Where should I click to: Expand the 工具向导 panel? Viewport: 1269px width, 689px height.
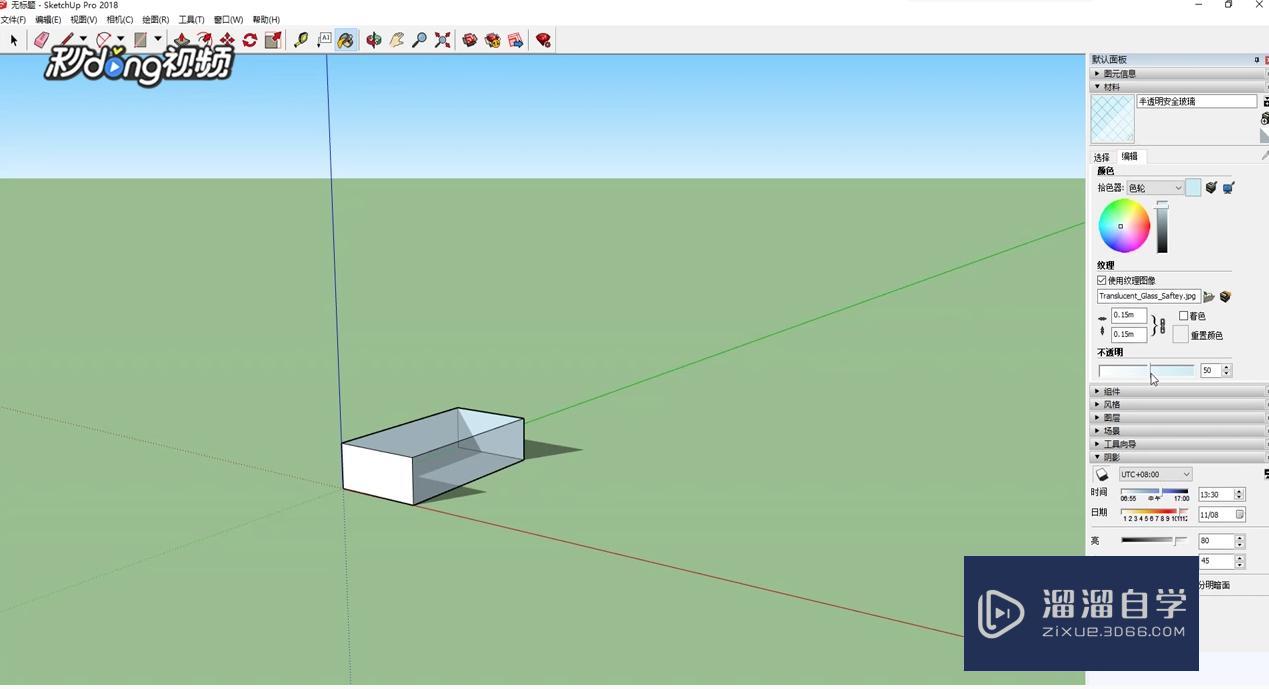coord(1176,444)
